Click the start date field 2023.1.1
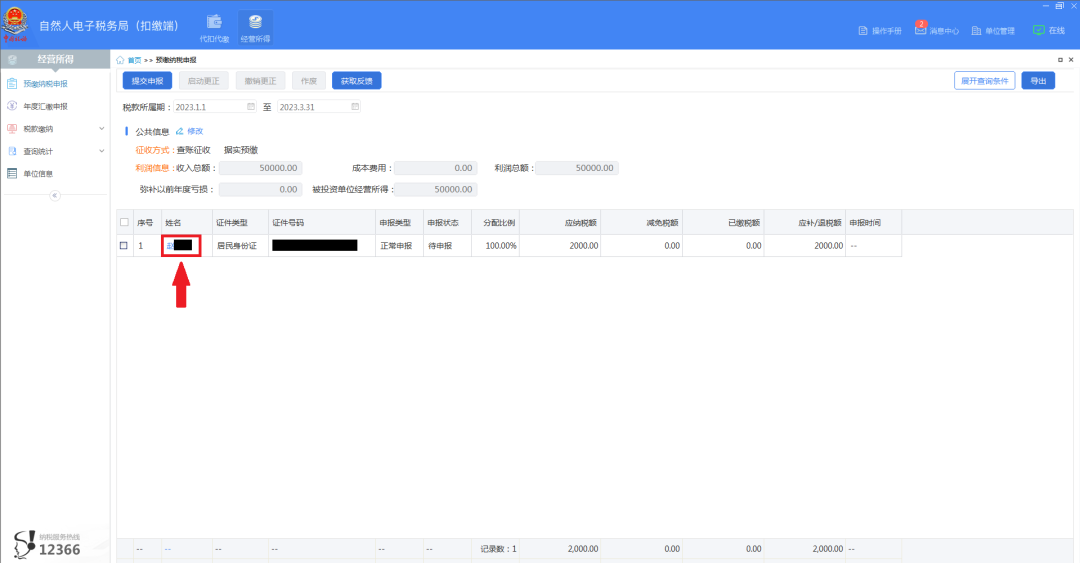1080x563 pixels. click(214, 107)
